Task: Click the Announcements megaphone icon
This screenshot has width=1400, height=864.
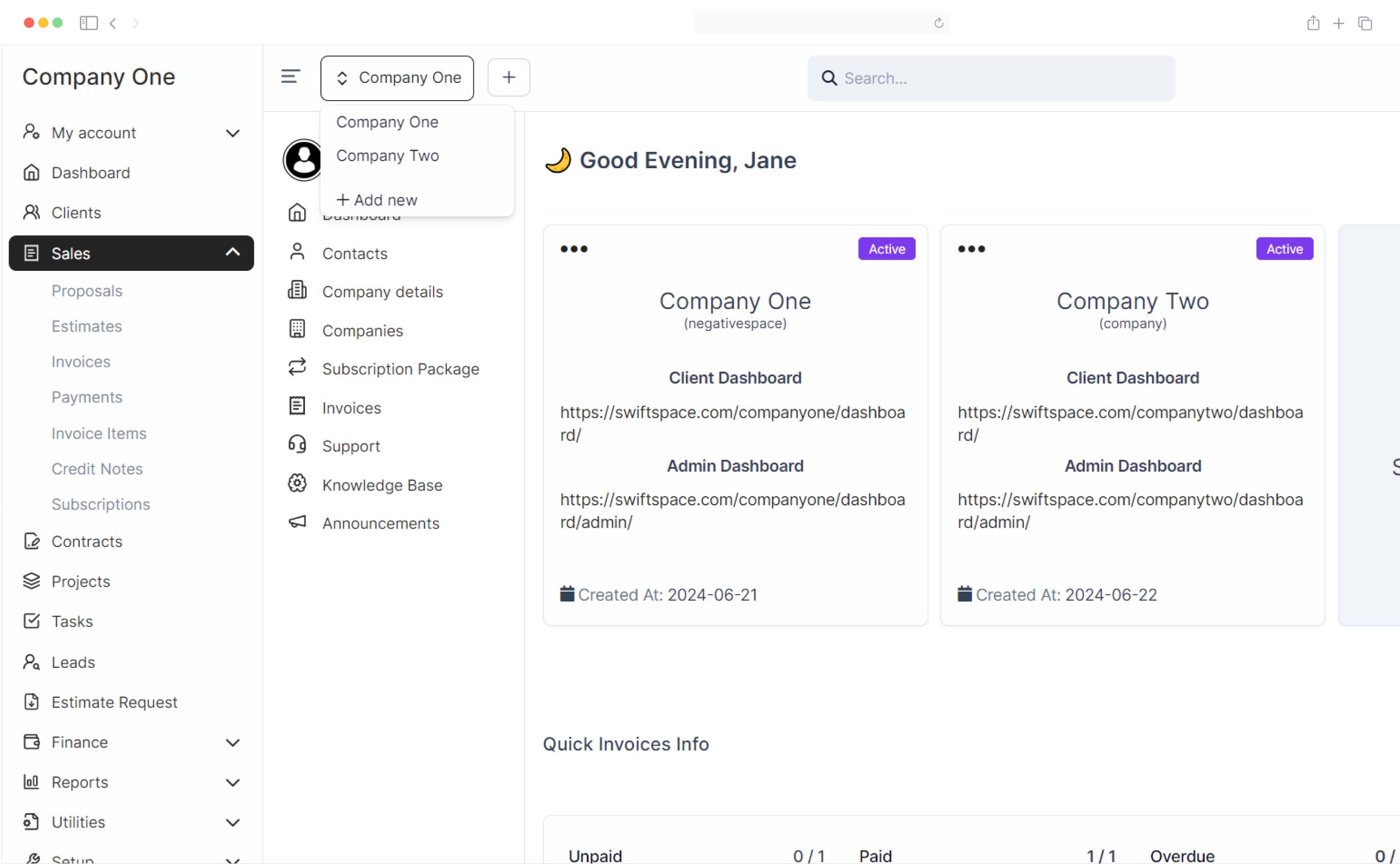Action: 296,522
